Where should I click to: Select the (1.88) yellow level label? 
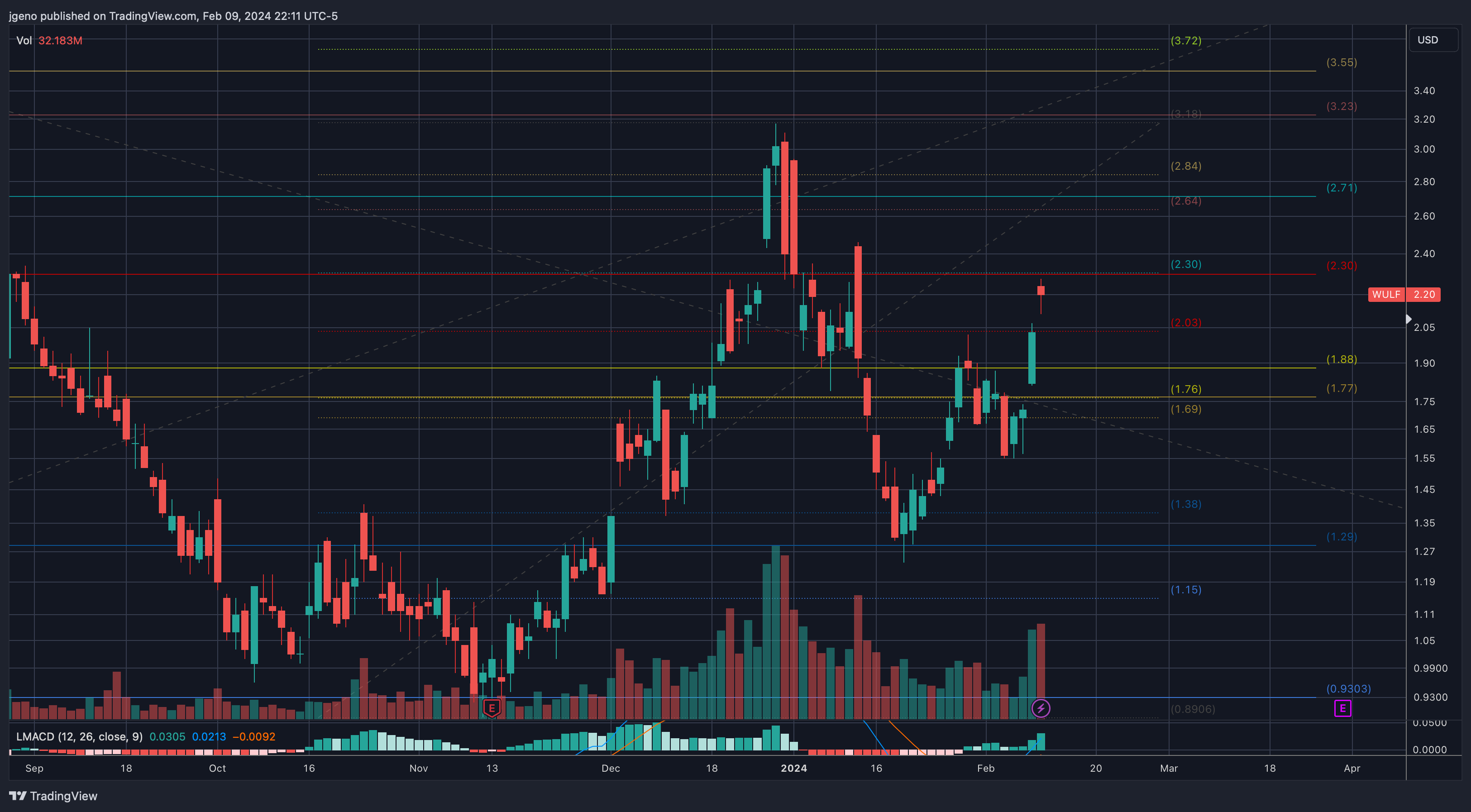(1342, 359)
